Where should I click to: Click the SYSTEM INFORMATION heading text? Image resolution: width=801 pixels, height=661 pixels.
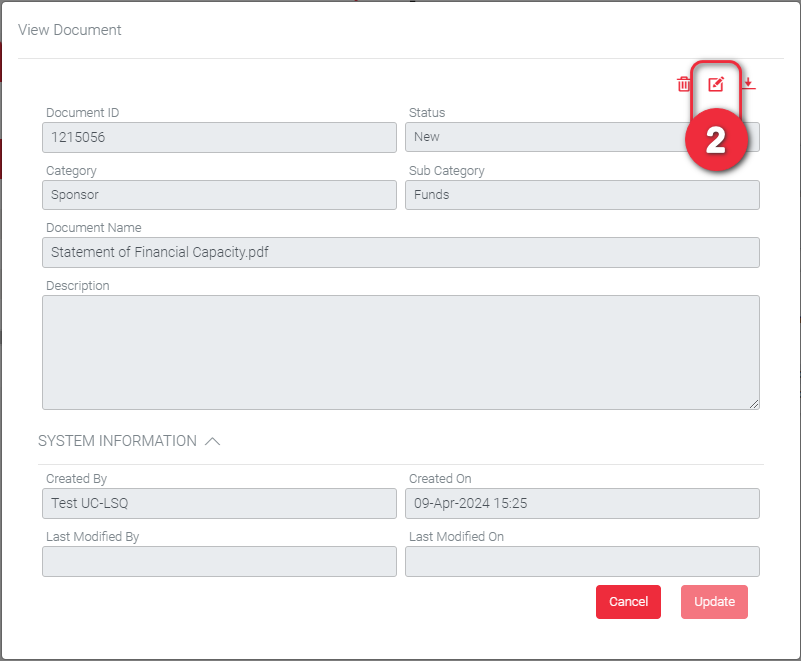(x=117, y=441)
